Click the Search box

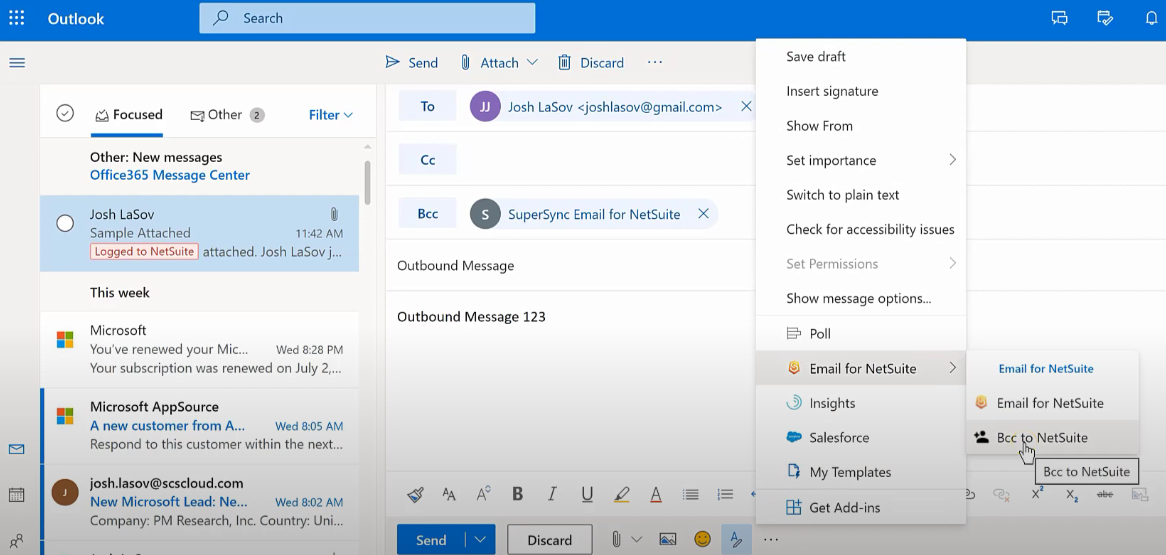coord(367,18)
